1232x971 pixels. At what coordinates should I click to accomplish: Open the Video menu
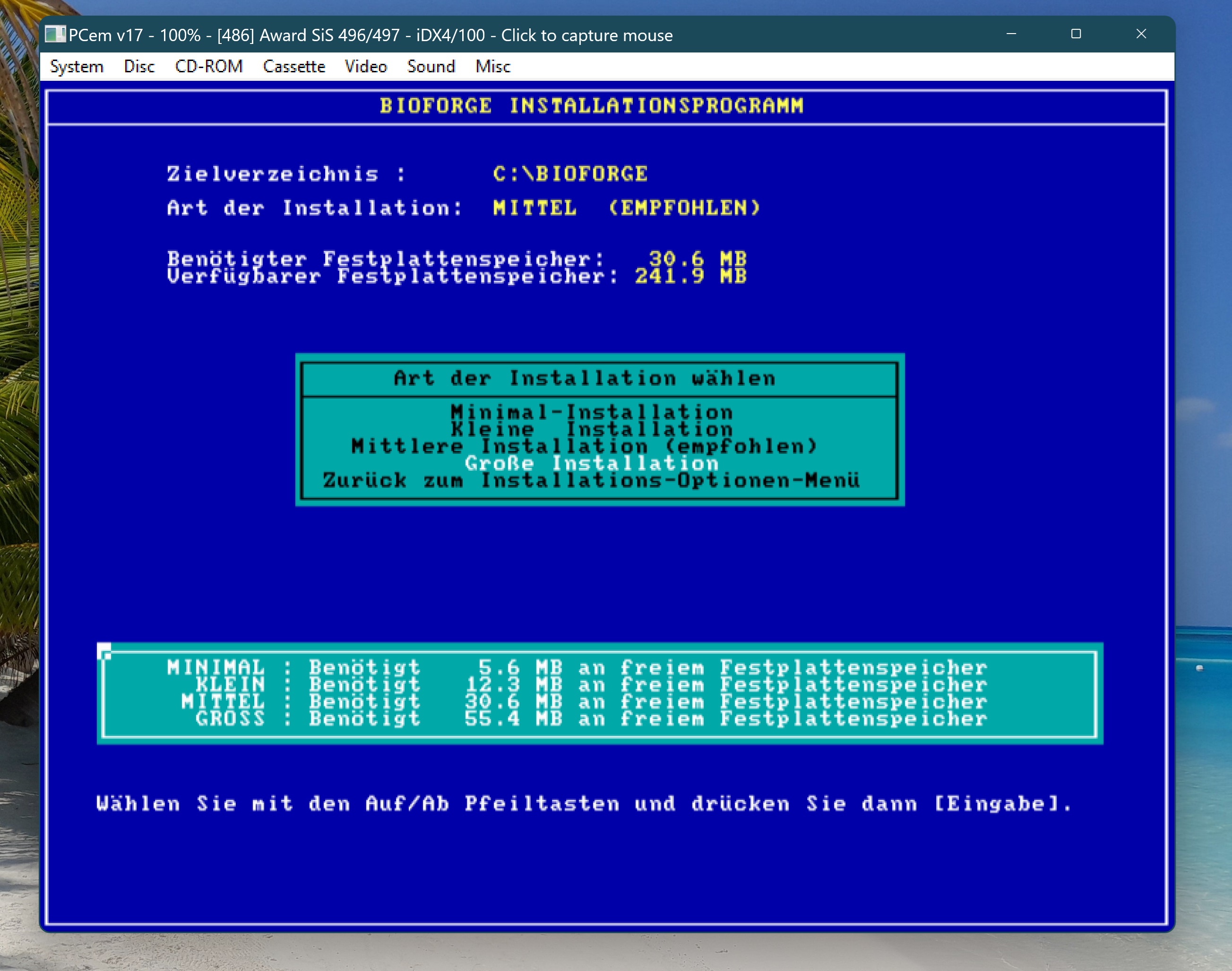coord(366,67)
